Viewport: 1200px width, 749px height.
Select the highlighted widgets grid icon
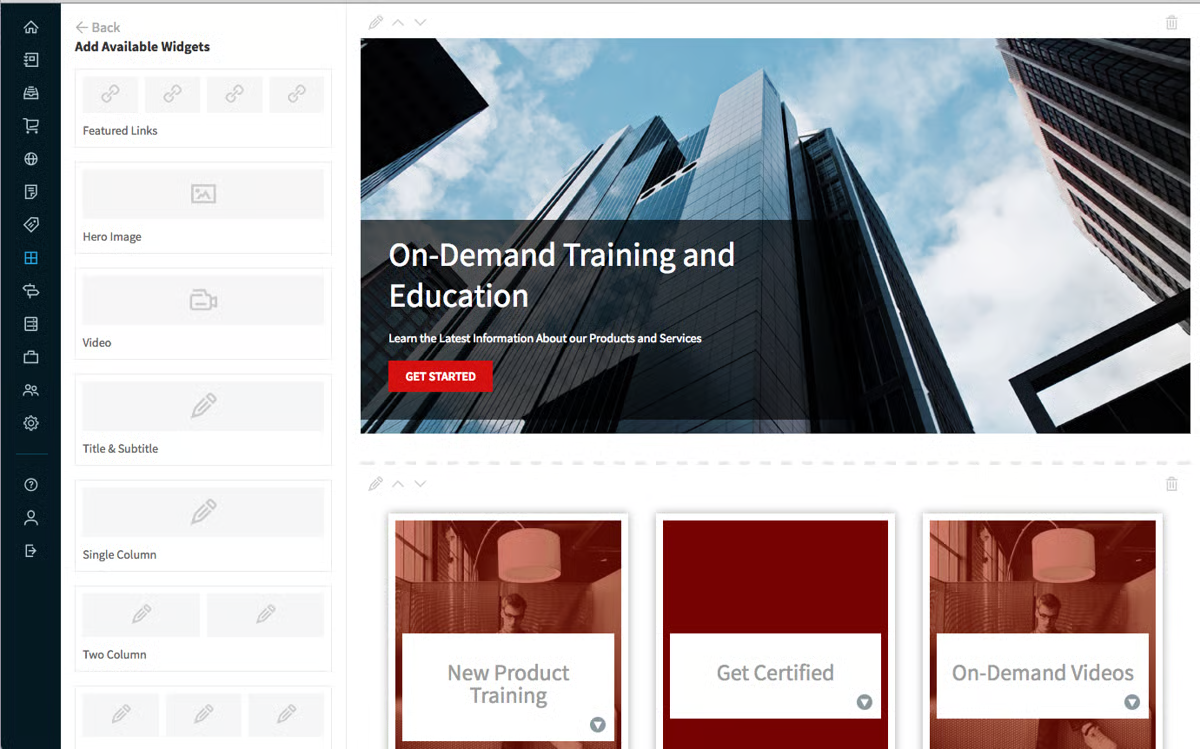click(30, 257)
